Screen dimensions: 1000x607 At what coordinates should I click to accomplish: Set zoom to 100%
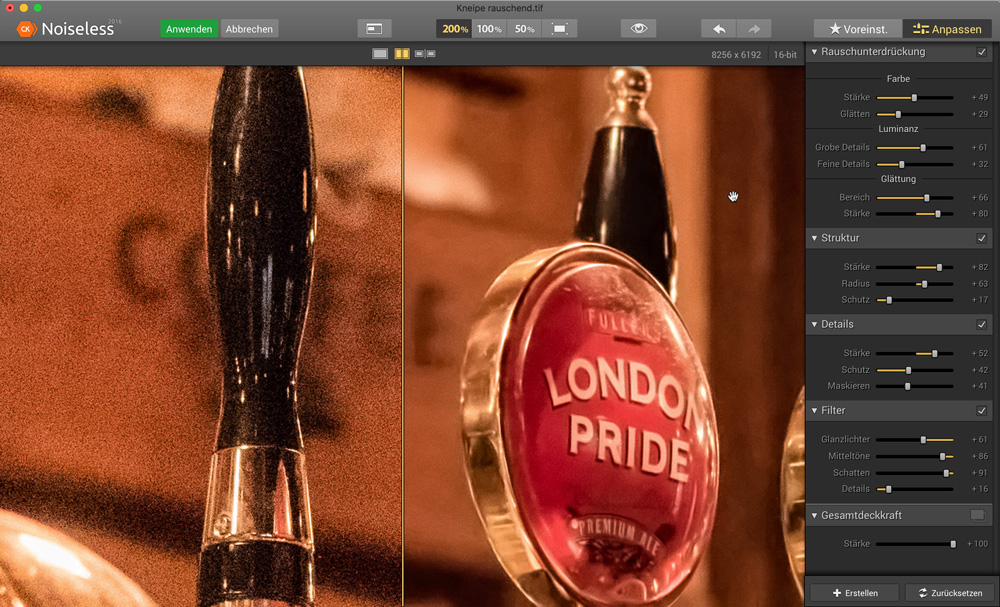click(489, 29)
